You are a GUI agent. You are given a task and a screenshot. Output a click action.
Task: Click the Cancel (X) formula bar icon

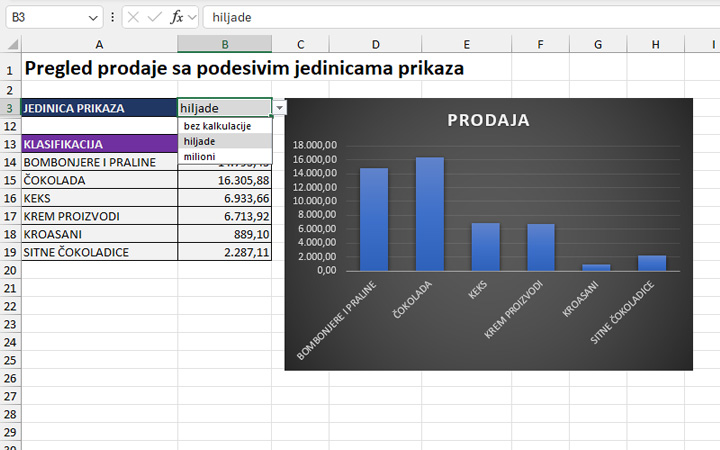134,17
